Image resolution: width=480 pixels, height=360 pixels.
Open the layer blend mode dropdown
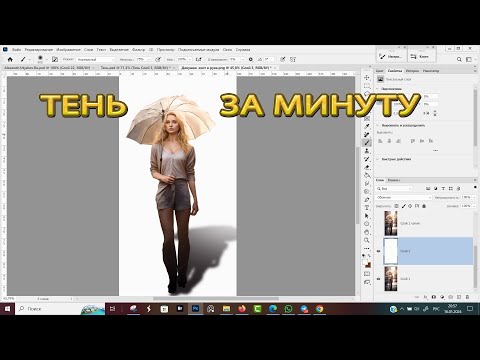[404, 197]
